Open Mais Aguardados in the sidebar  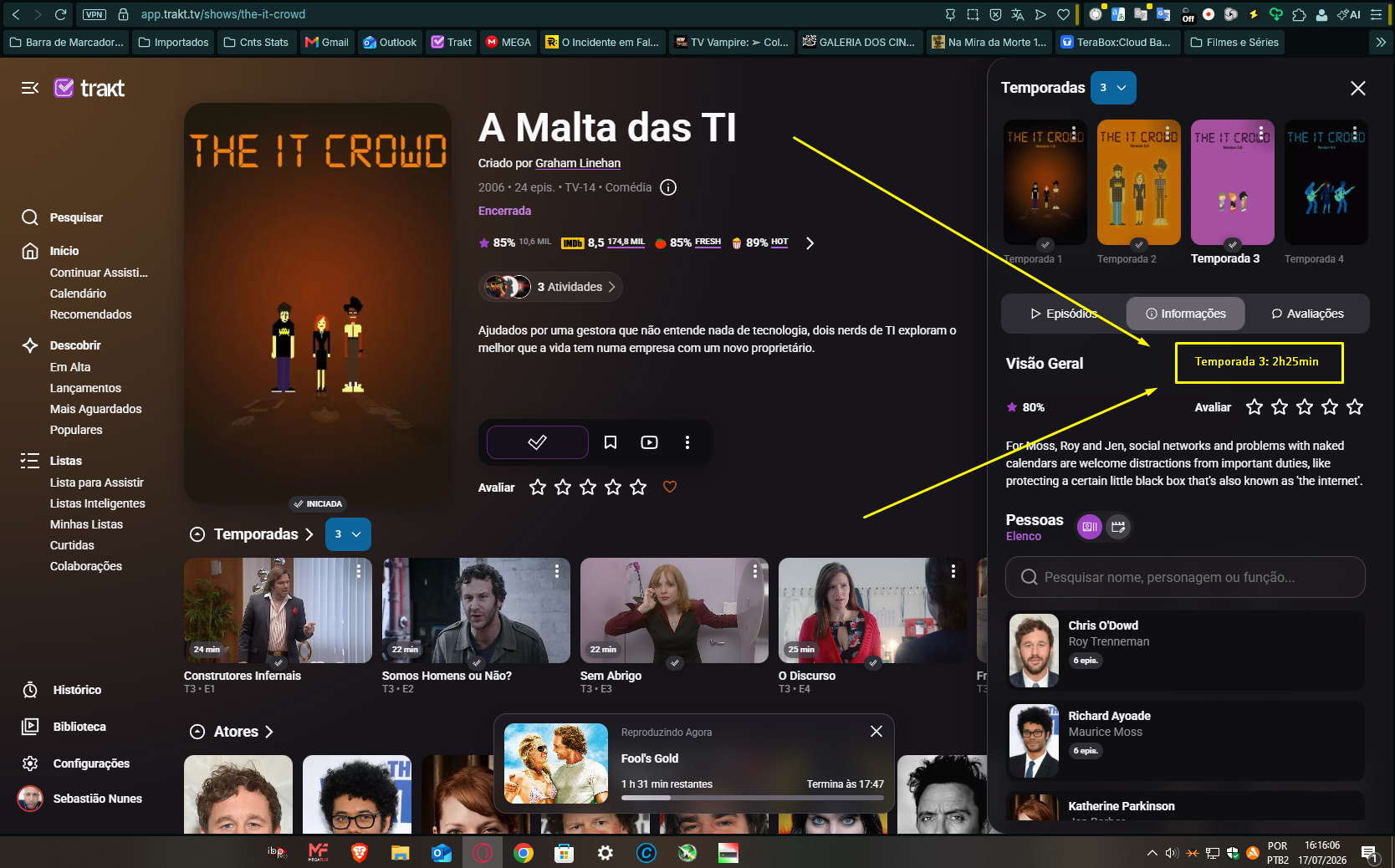[96, 409]
